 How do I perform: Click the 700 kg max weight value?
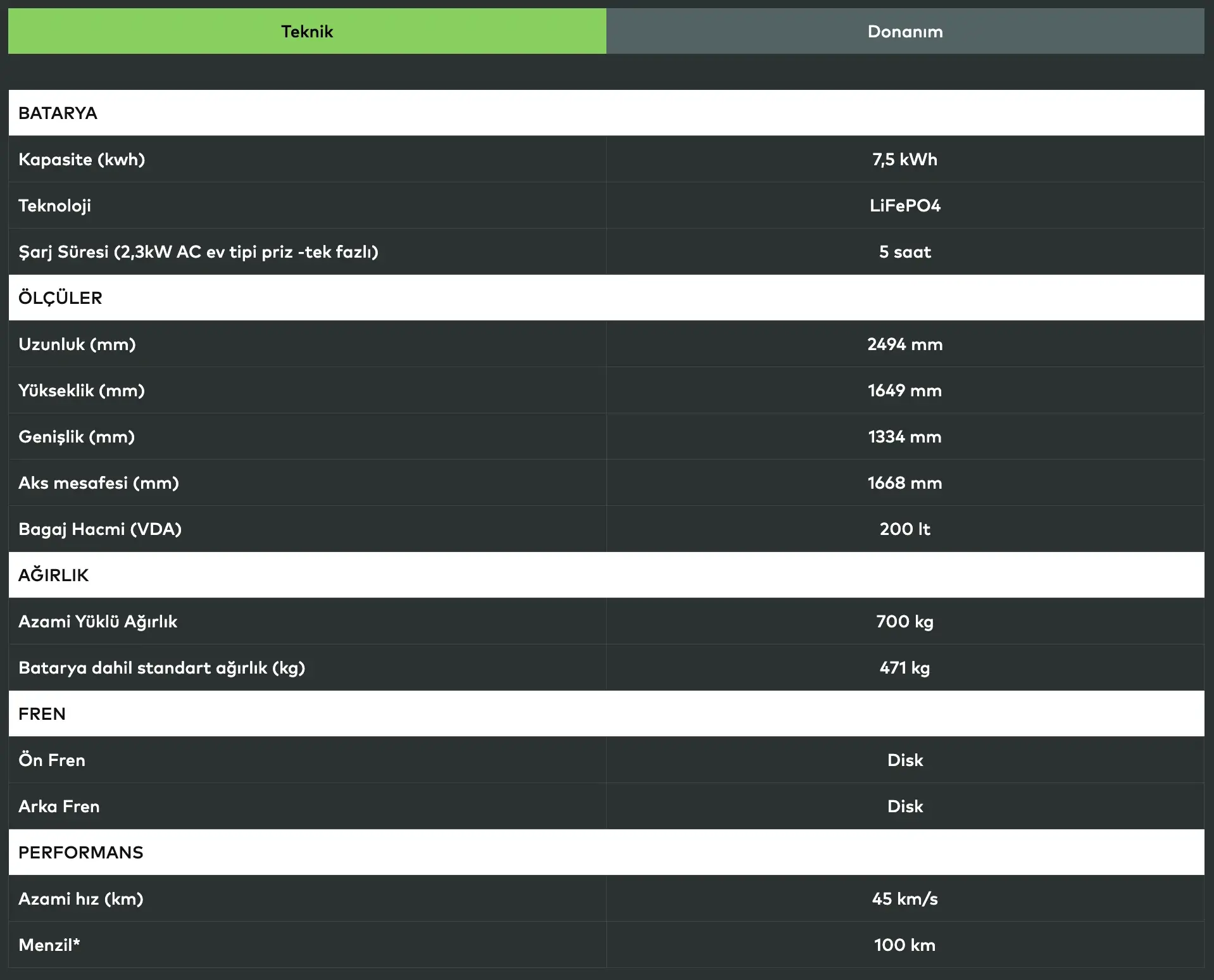coord(904,622)
